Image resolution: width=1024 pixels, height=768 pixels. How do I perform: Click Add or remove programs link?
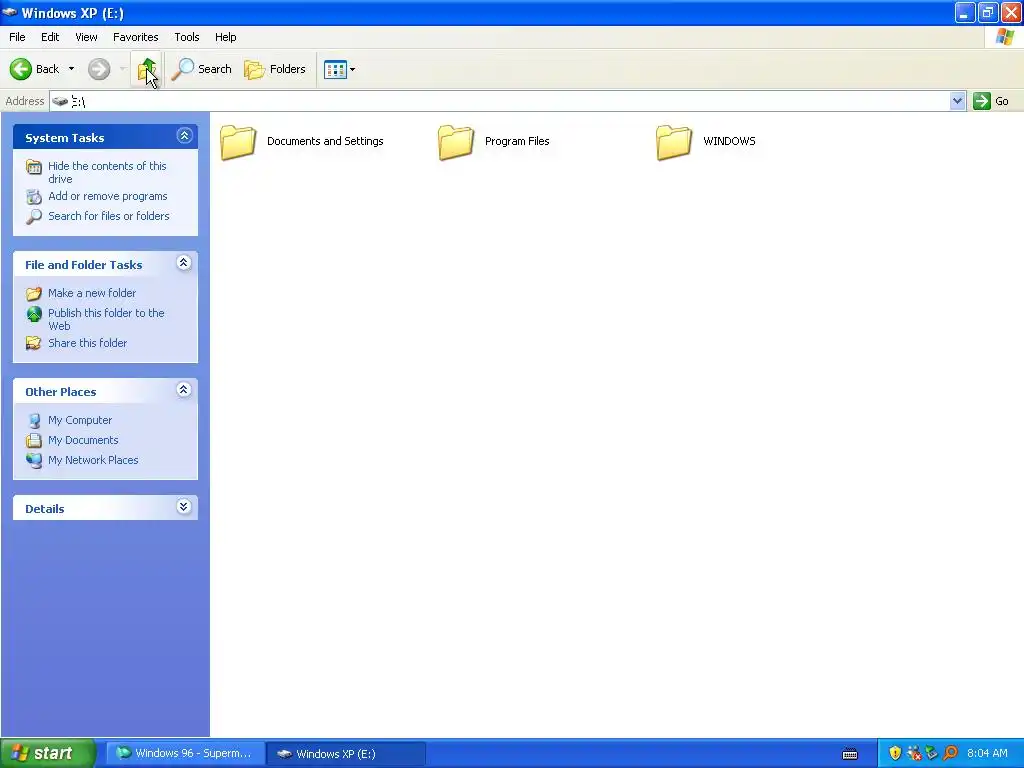(108, 196)
